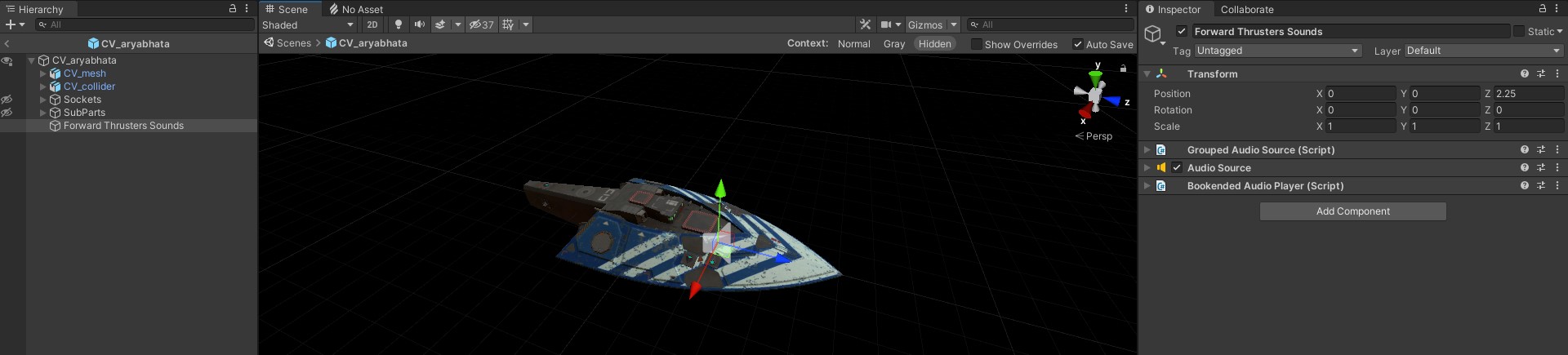Collapse the Transform component foldout
The width and height of the screenshot is (1568, 355).
tap(1147, 73)
